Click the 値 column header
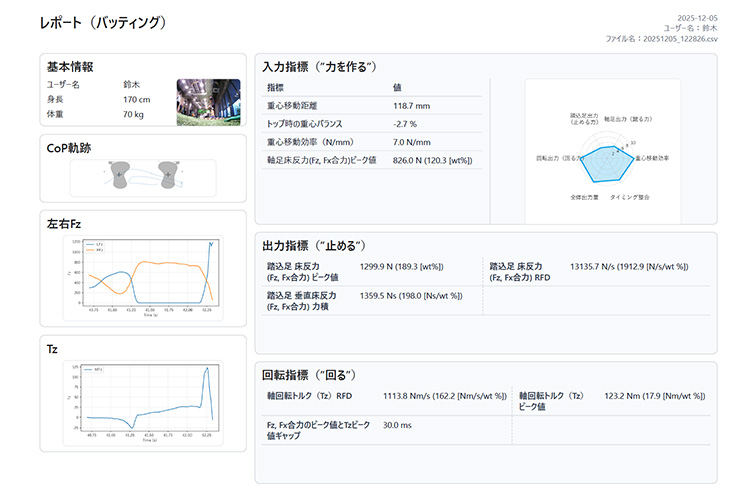This screenshot has height=500, width=750. 398,88
